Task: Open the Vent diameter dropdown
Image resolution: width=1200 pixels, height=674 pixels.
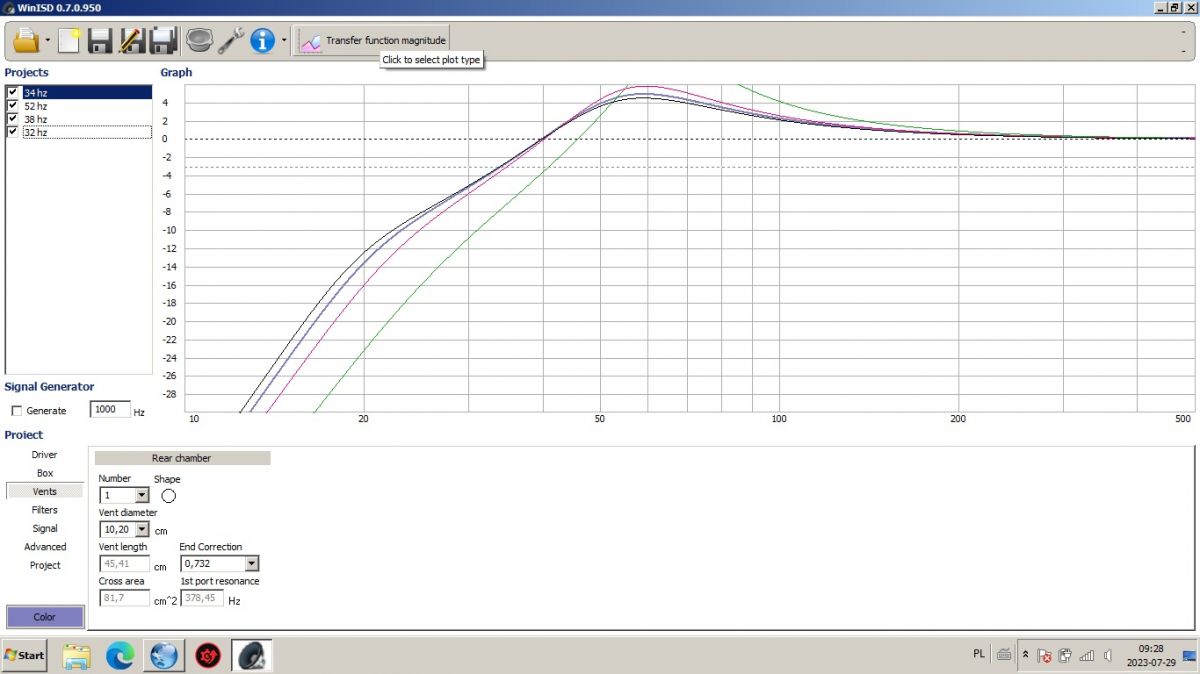Action: coord(141,529)
